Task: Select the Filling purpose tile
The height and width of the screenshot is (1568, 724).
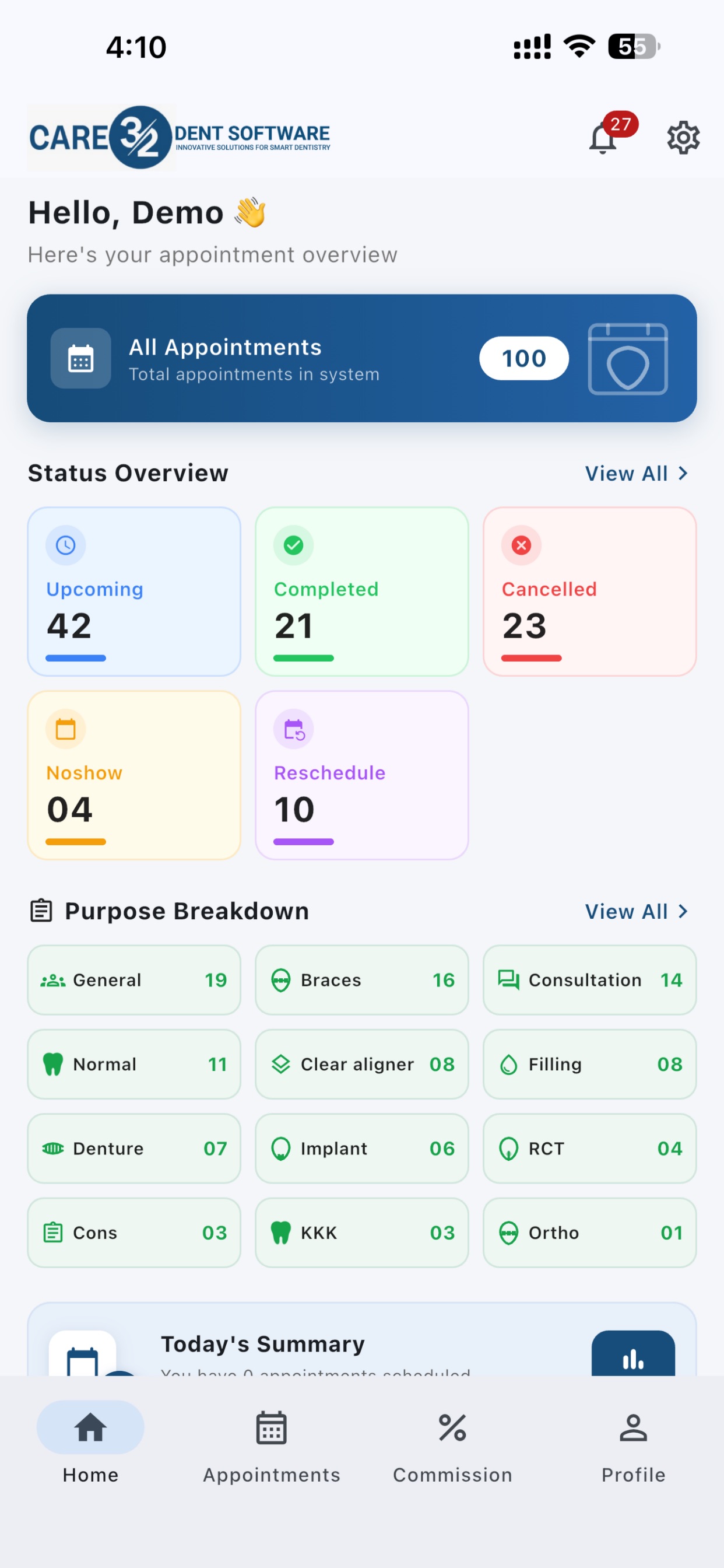Action: tap(589, 1065)
